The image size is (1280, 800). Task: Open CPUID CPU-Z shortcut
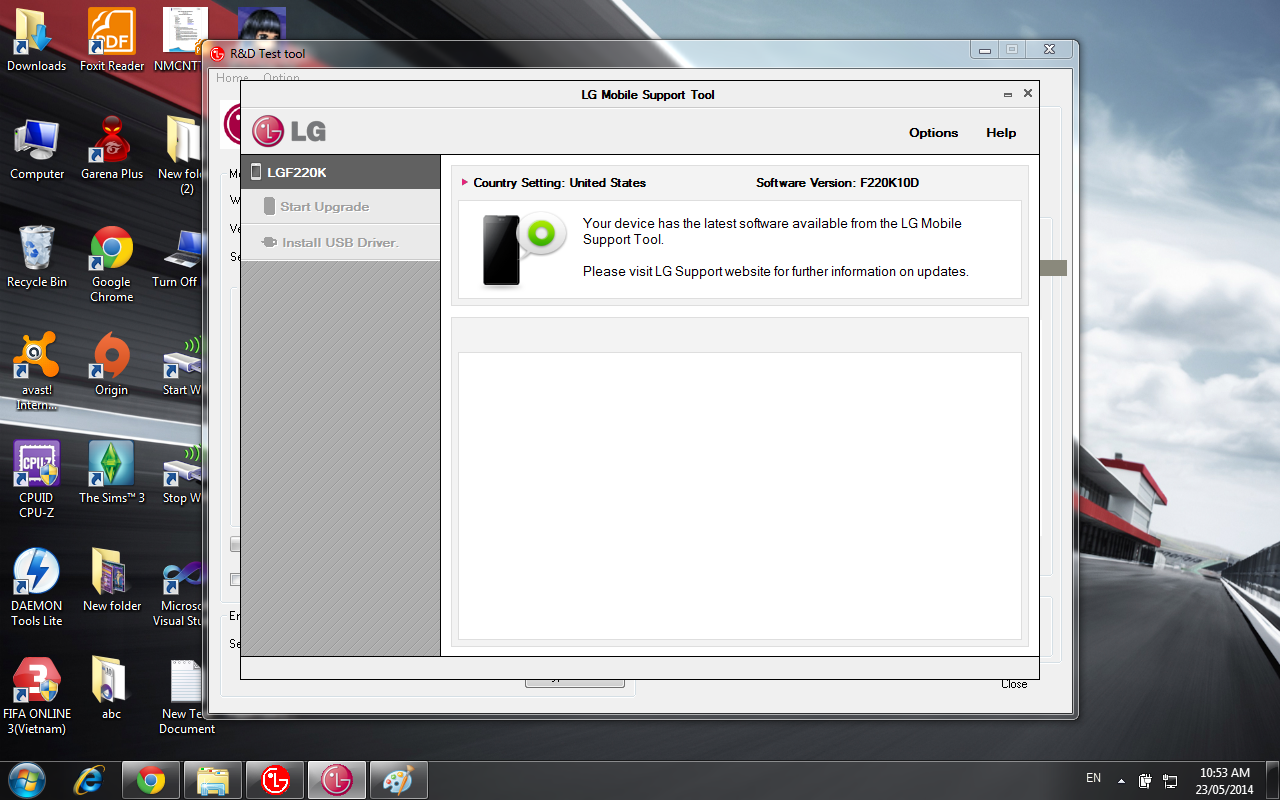[x=37, y=479]
